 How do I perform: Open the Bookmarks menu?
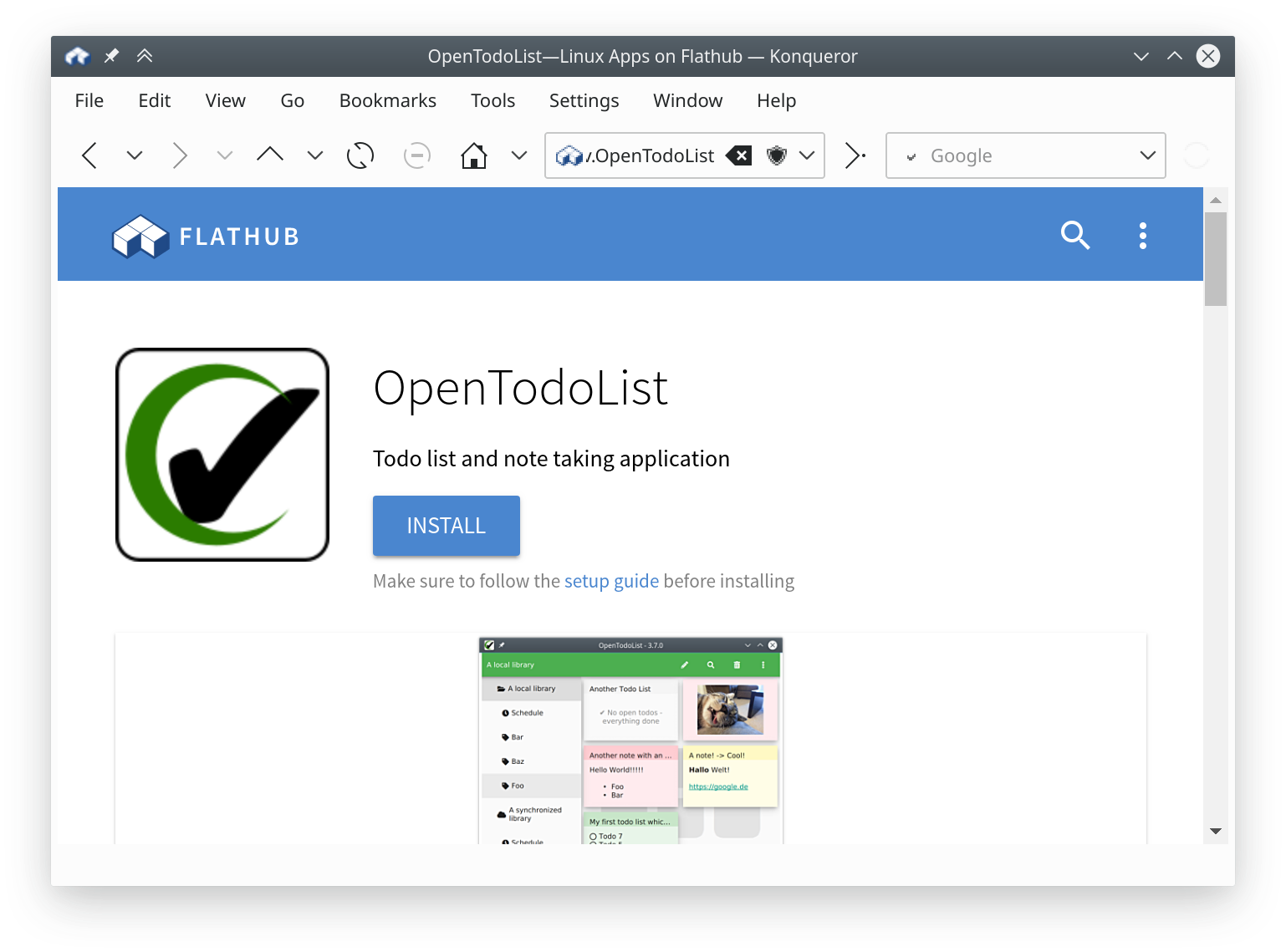coord(388,100)
